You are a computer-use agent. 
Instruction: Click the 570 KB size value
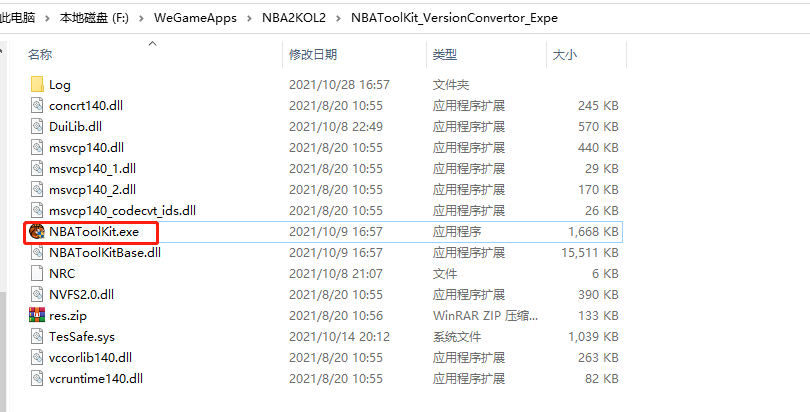[598, 126]
